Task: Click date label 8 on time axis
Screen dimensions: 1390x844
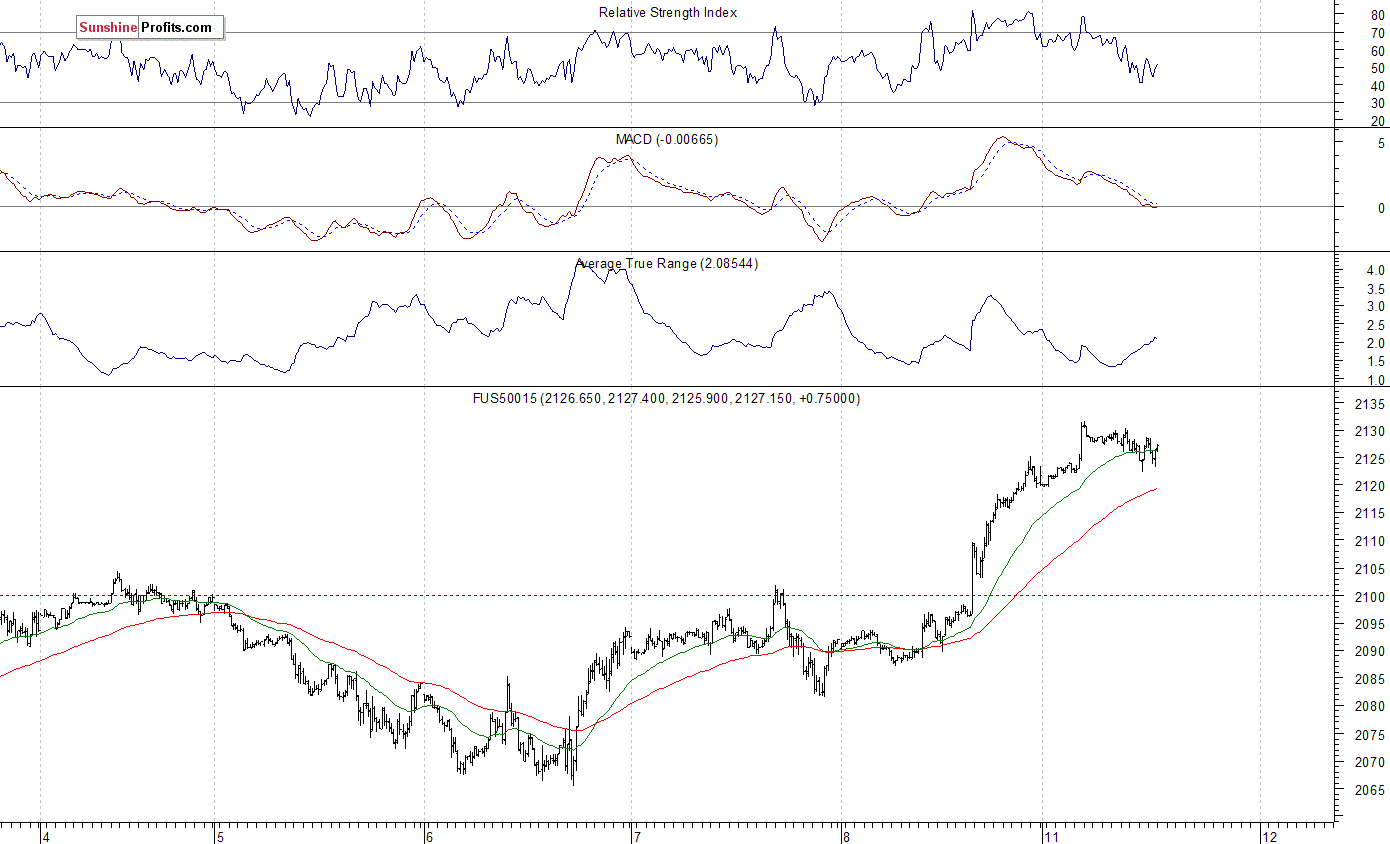Action: pyautogui.click(x=846, y=836)
